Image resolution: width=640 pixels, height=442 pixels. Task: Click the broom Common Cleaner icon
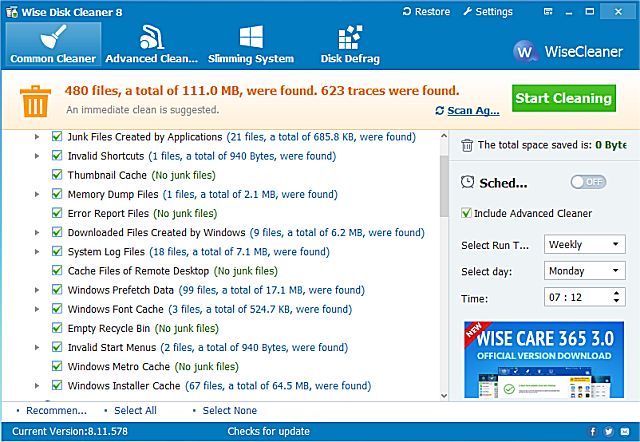(x=53, y=37)
